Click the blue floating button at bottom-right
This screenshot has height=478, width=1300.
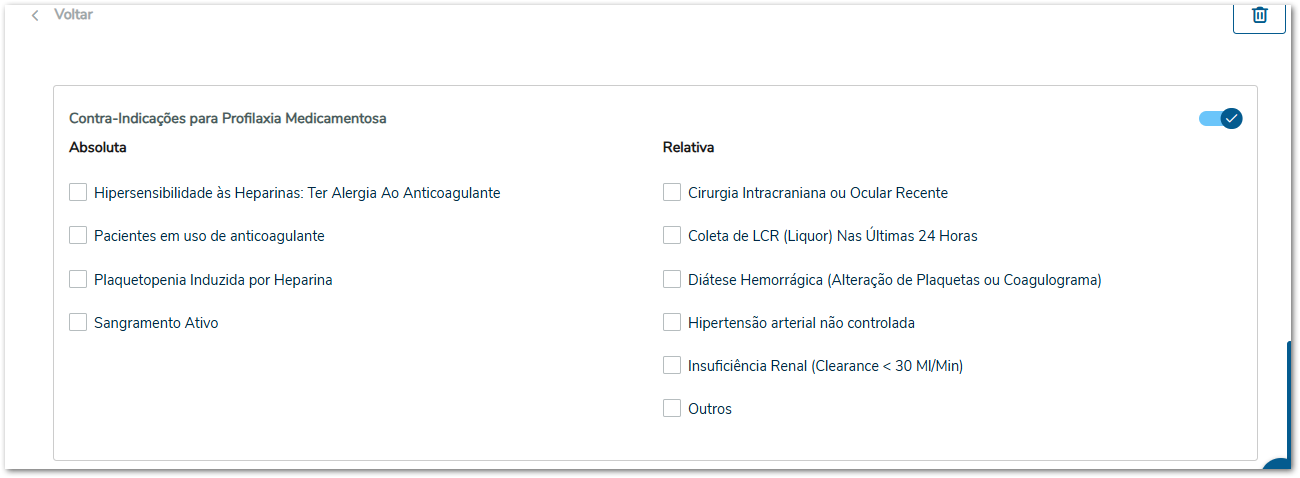[1280, 468]
